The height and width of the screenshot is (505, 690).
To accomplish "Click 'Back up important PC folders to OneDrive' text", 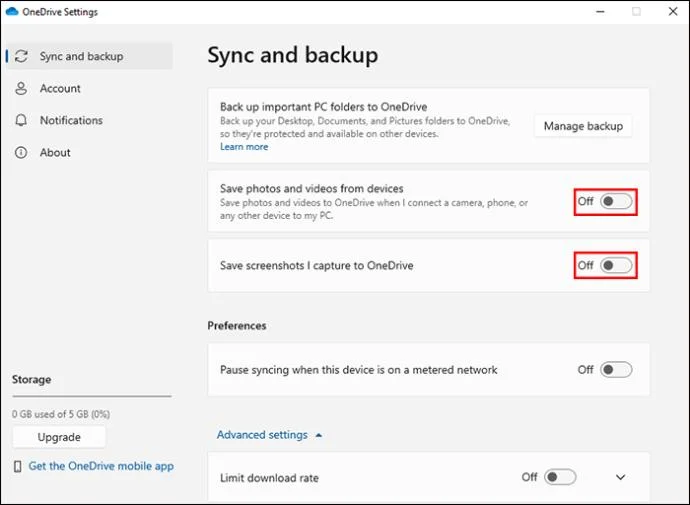I will [323, 107].
